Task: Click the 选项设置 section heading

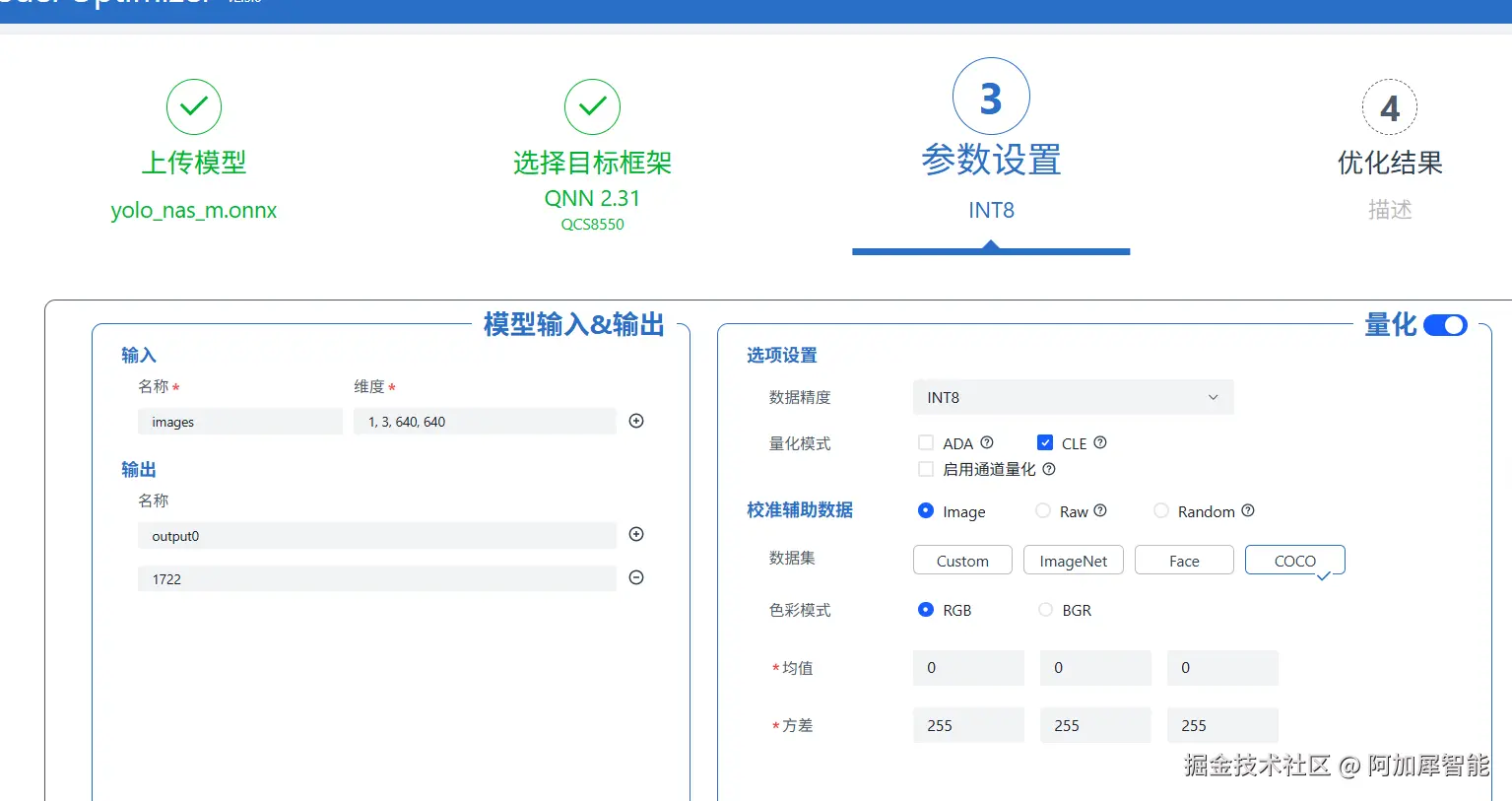Action: pos(782,355)
